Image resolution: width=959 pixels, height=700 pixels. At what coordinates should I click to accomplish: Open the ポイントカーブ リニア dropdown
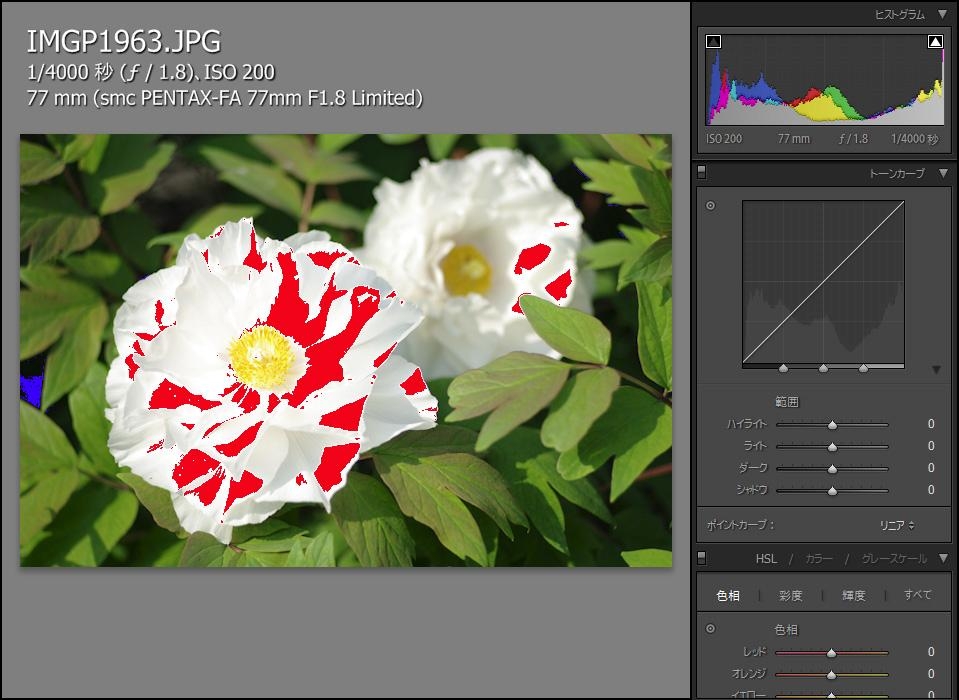pos(897,525)
